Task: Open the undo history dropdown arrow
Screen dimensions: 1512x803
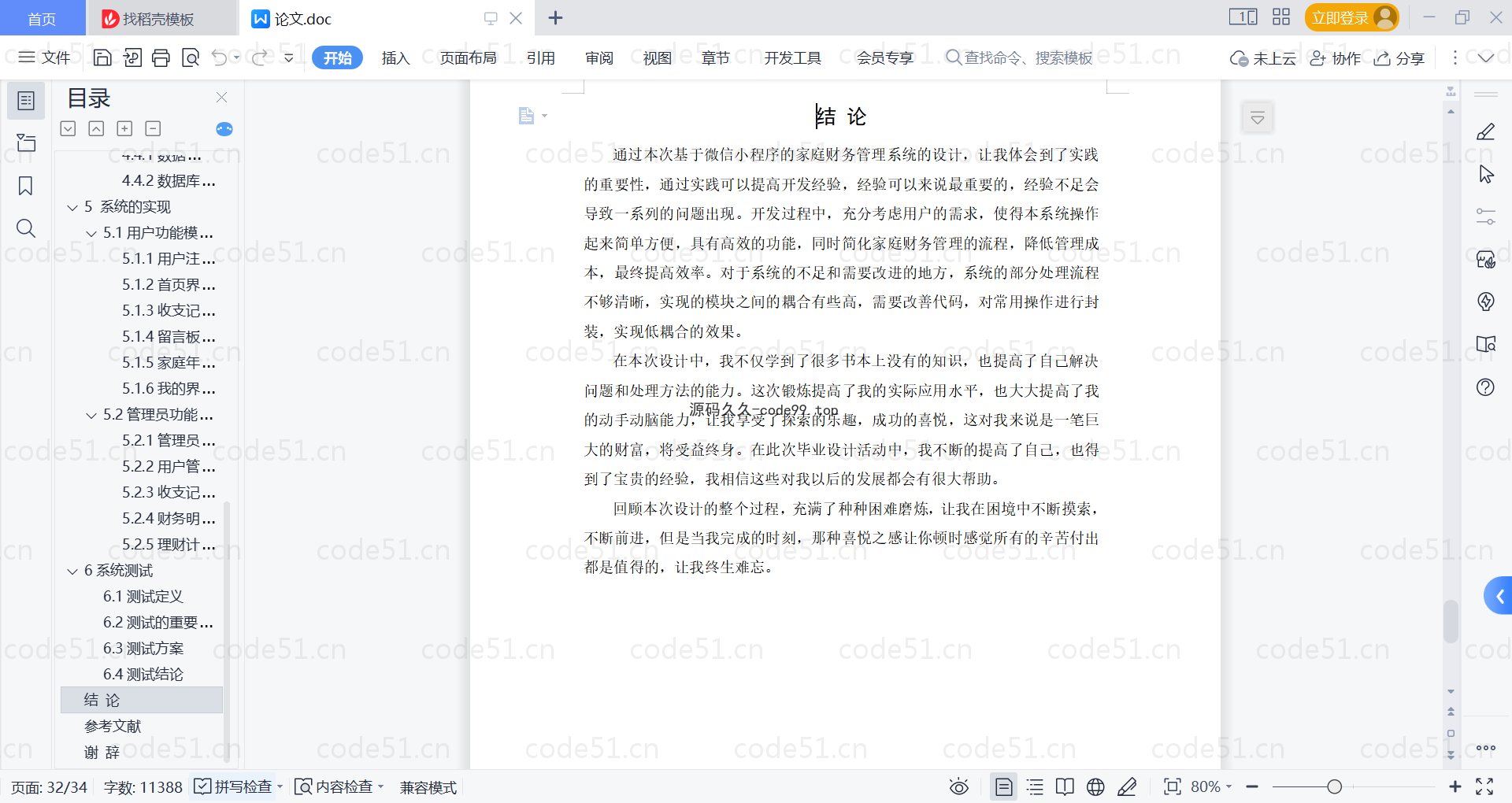Action: pyautogui.click(x=236, y=57)
